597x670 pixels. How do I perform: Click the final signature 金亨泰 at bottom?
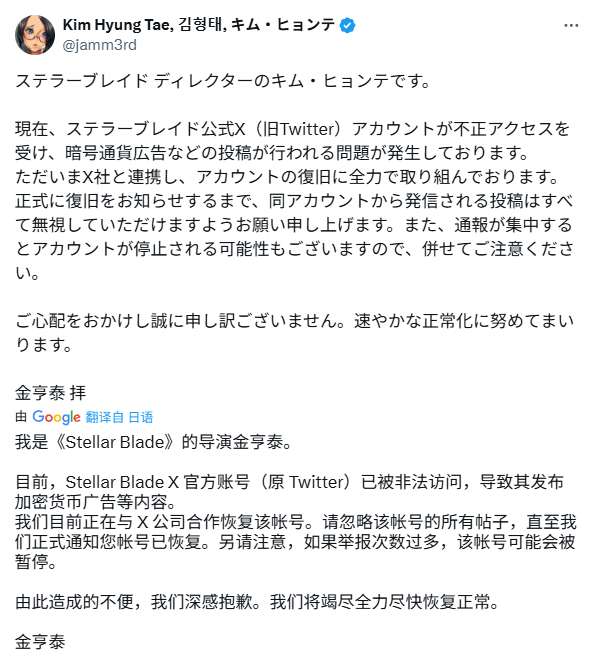coord(40,642)
